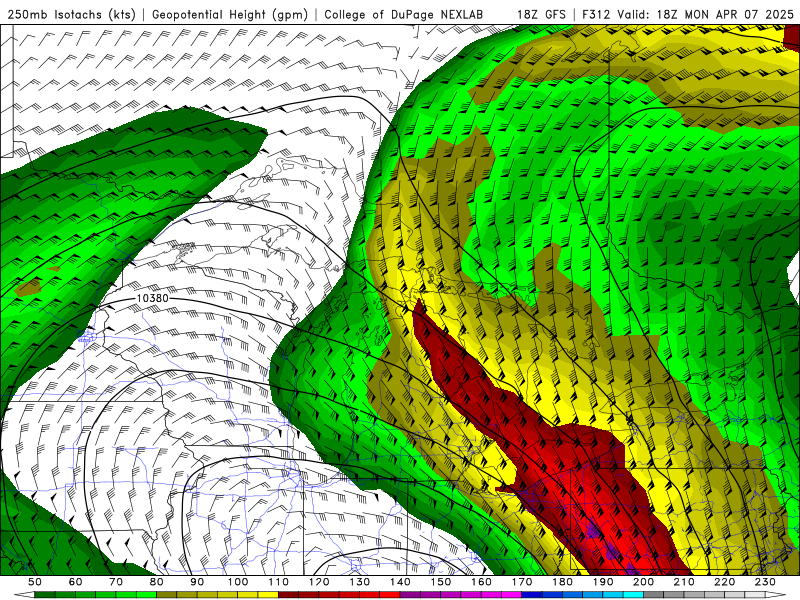Image resolution: width=800 pixels, height=600 pixels.
Task: Click the 80 knot legend label
Action: click(x=157, y=582)
